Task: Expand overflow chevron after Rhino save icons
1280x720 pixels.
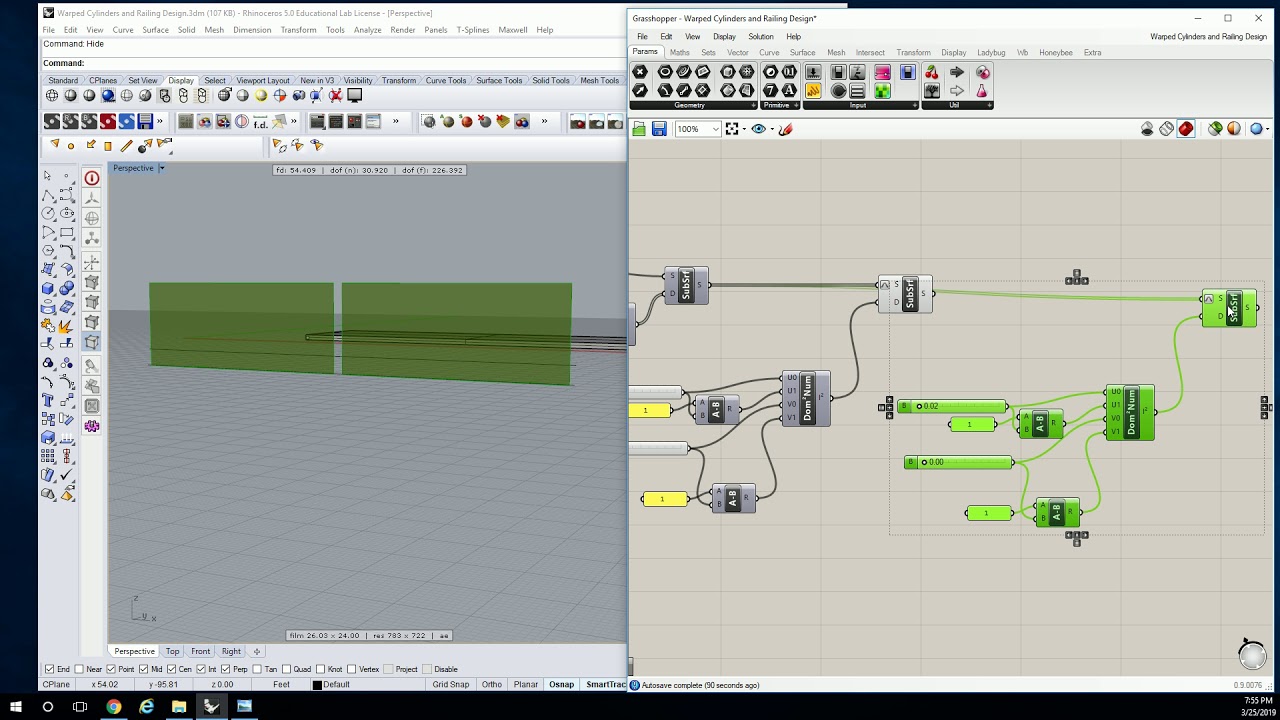Action: point(160,121)
